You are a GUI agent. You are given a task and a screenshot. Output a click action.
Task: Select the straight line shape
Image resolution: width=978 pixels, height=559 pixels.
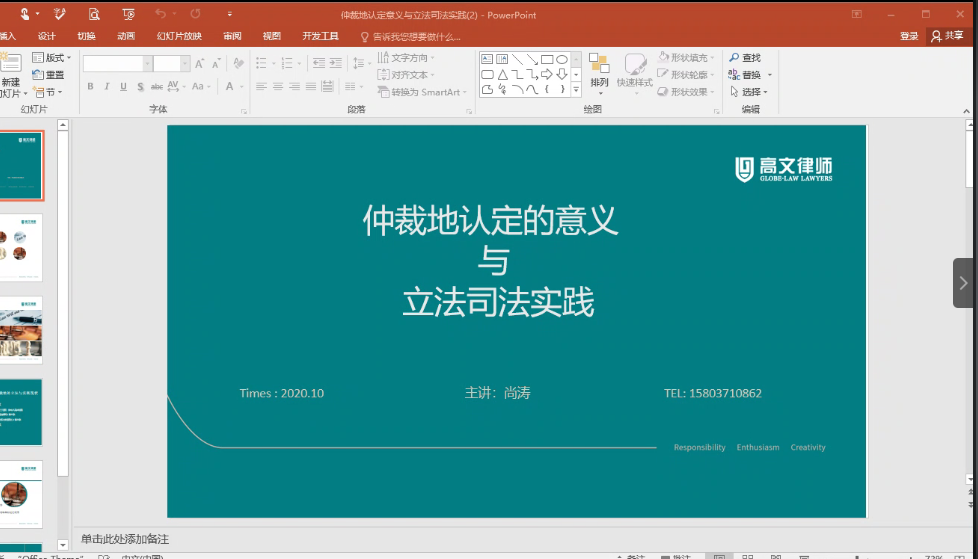(517, 59)
